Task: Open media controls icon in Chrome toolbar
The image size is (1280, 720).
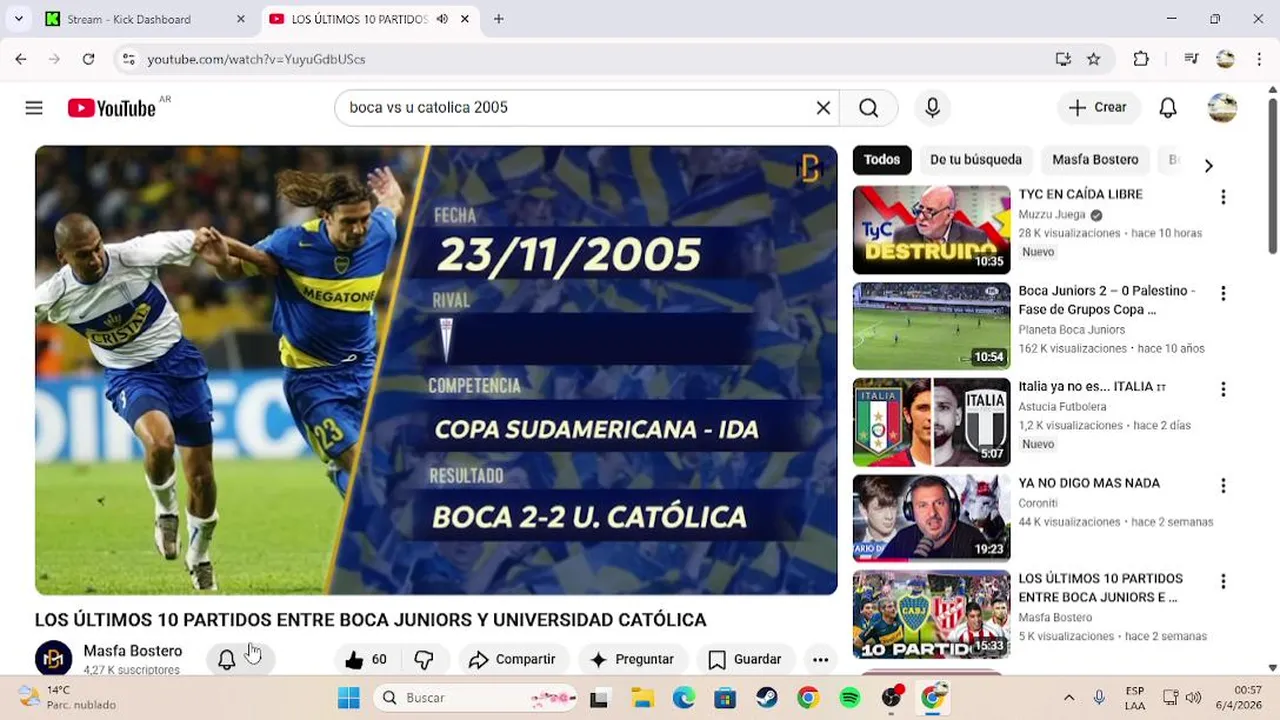Action: (1190, 59)
